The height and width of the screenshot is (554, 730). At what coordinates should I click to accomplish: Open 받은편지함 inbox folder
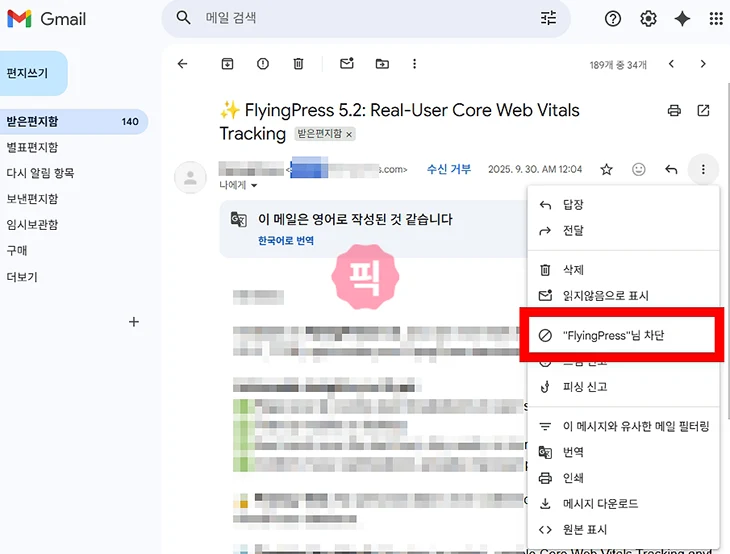(x=74, y=122)
